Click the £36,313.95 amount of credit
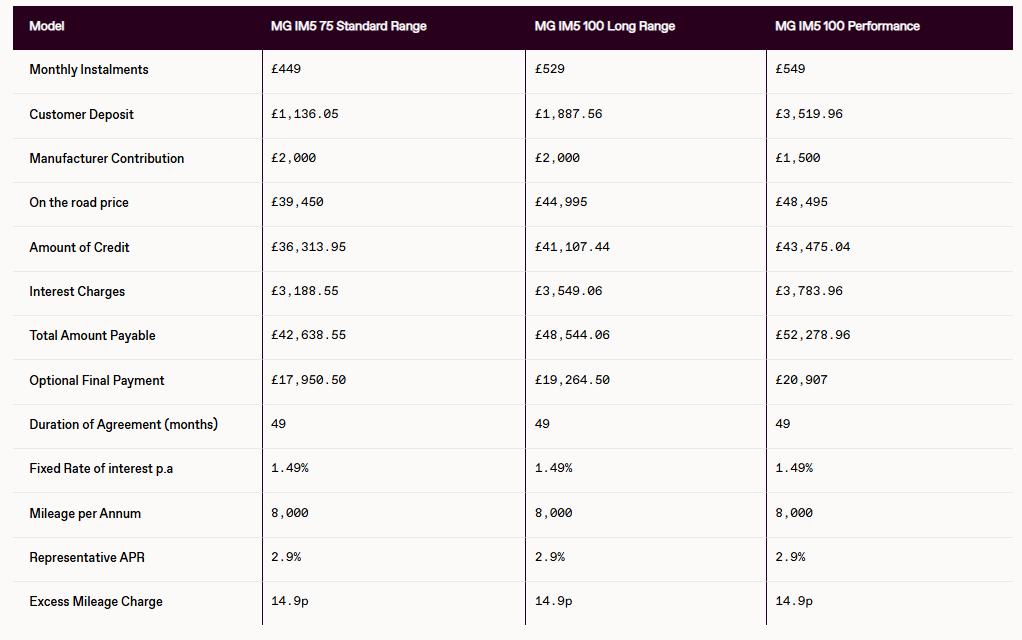The width and height of the screenshot is (1022, 640). (x=308, y=247)
